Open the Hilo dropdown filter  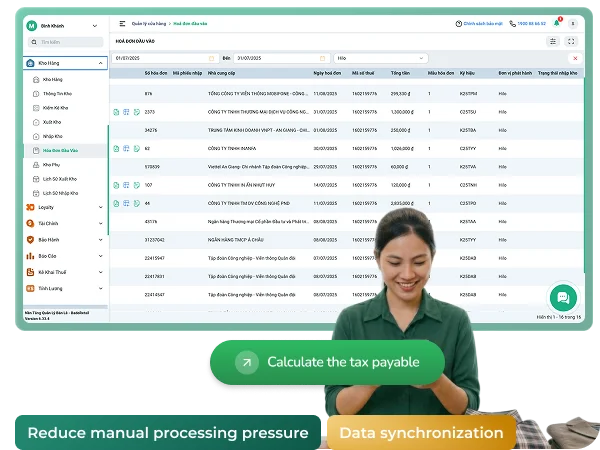pyautogui.click(x=381, y=58)
